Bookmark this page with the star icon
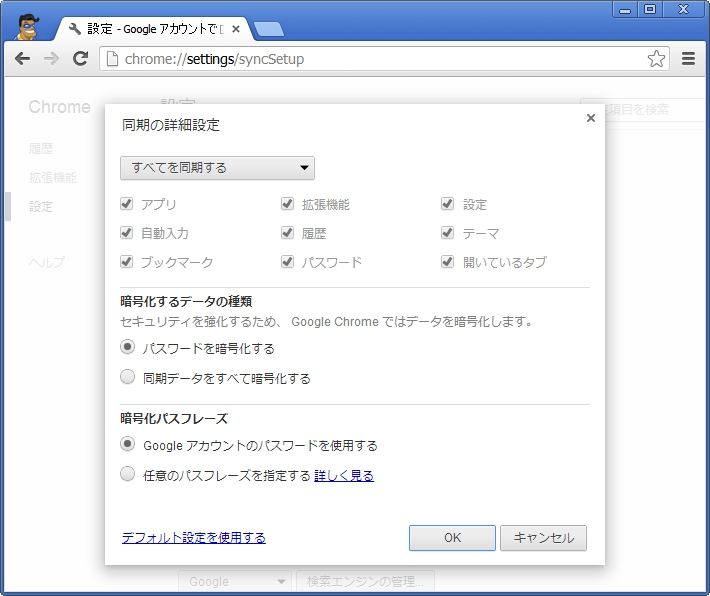The width and height of the screenshot is (710, 596). point(656,59)
